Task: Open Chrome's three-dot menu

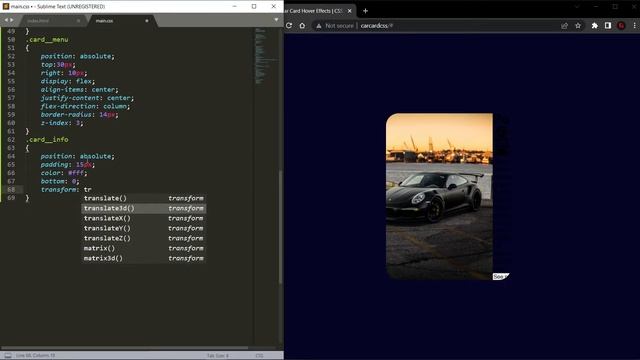Action: [x=634, y=26]
